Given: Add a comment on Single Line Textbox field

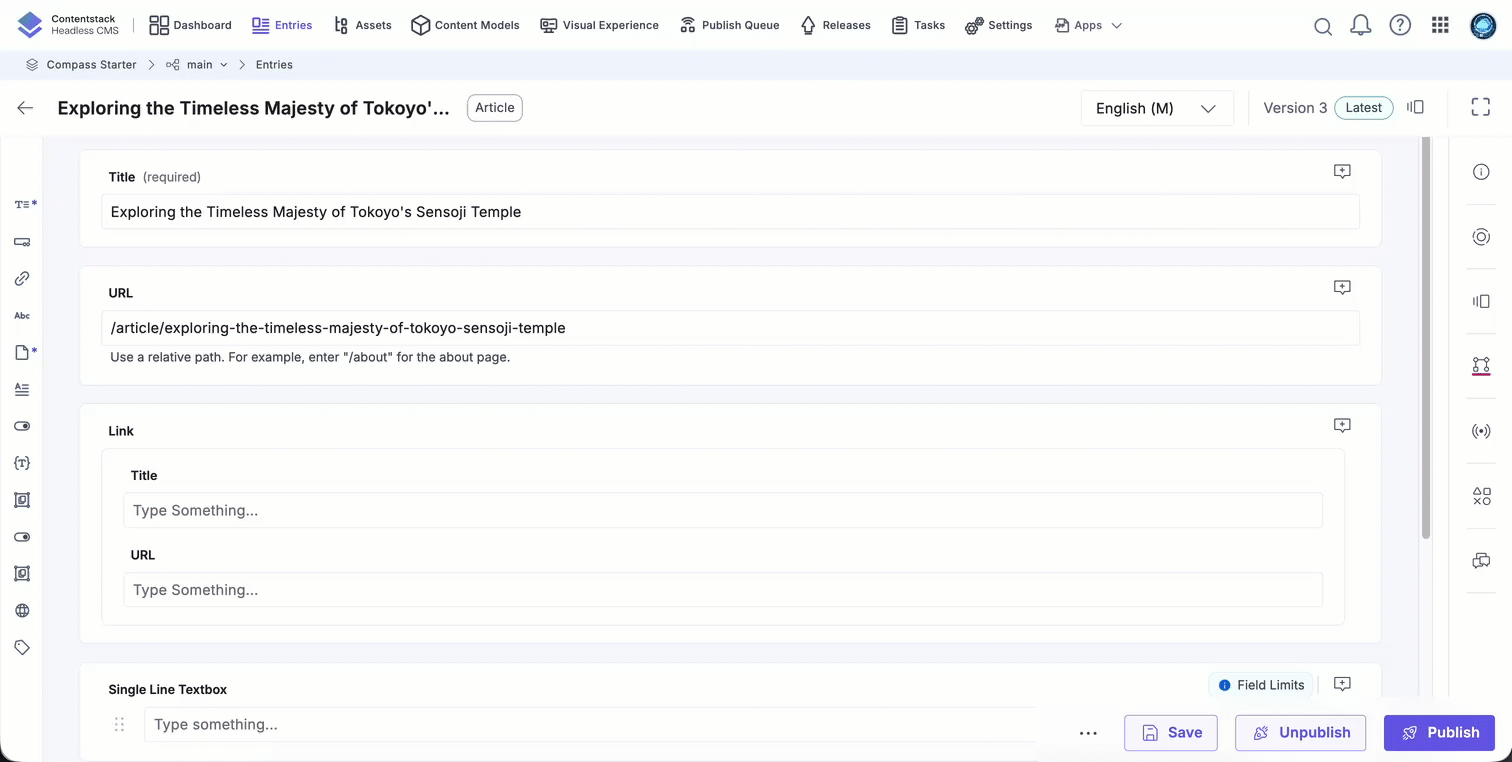Looking at the screenshot, I should pos(1342,685).
